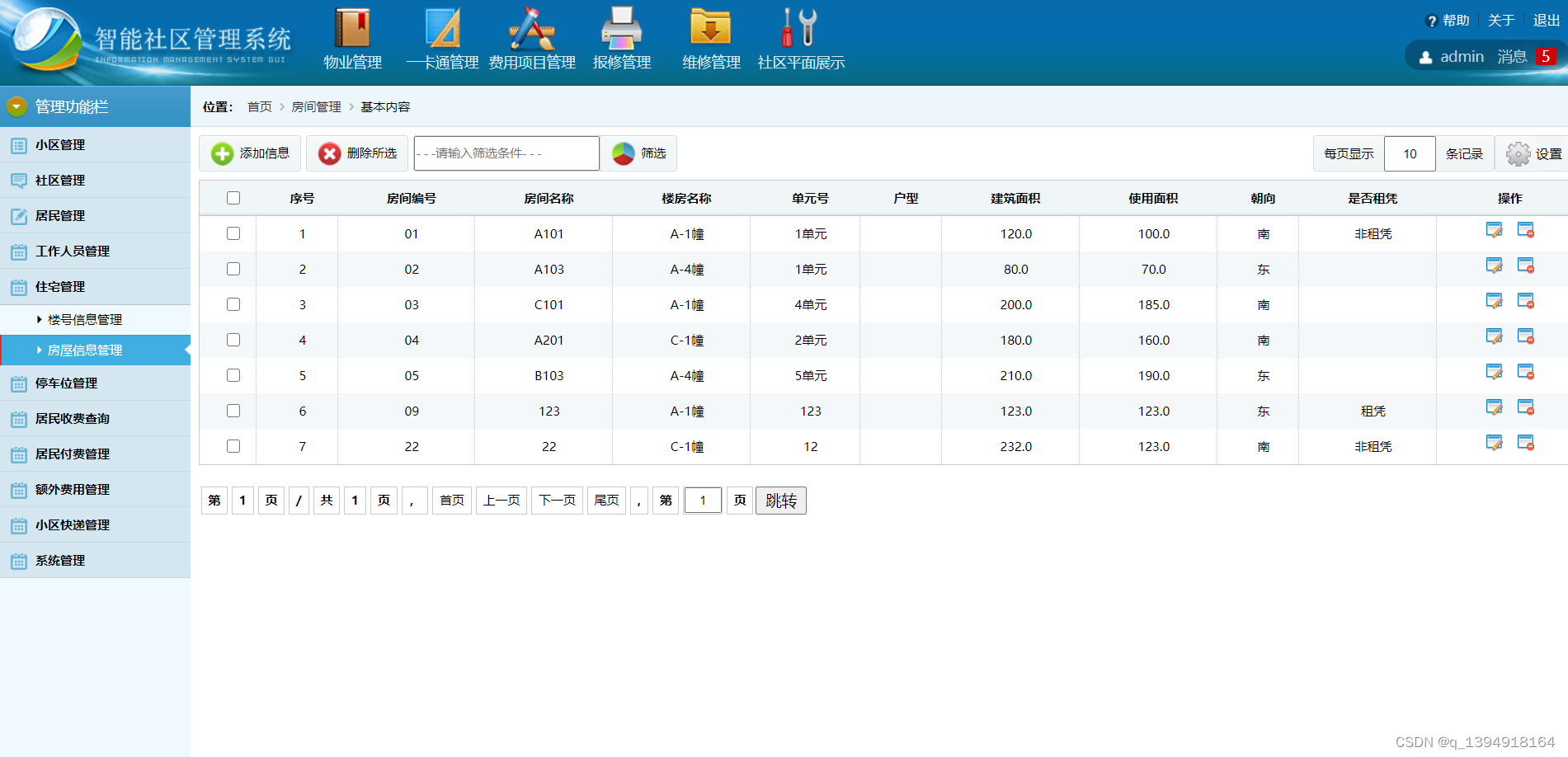This screenshot has width=1568, height=757.
Task: Click delete icon for room number 09
Action: [x=1526, y=408]
